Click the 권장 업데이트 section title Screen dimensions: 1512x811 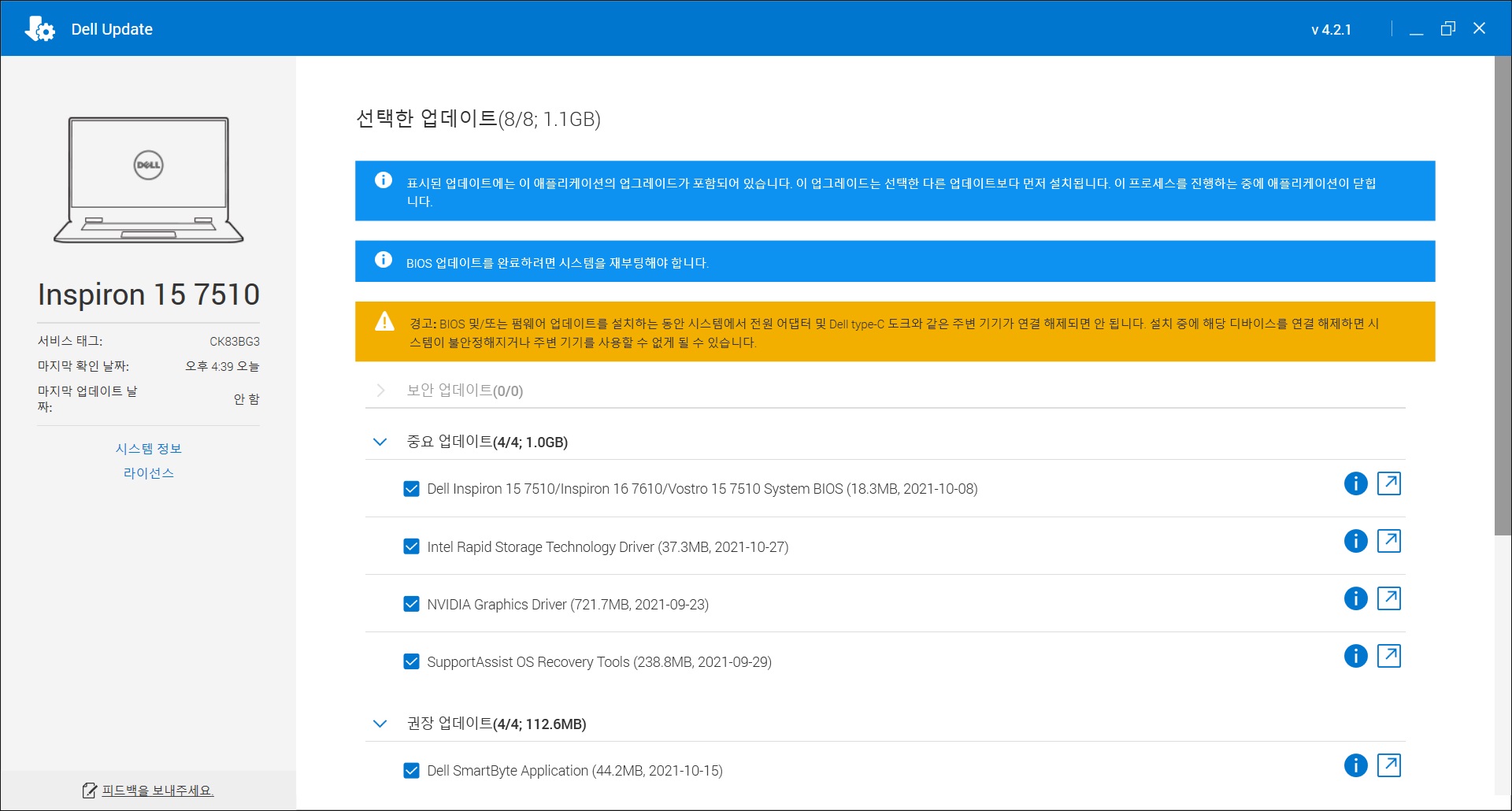pyautogui.click(x=496, y=724)
